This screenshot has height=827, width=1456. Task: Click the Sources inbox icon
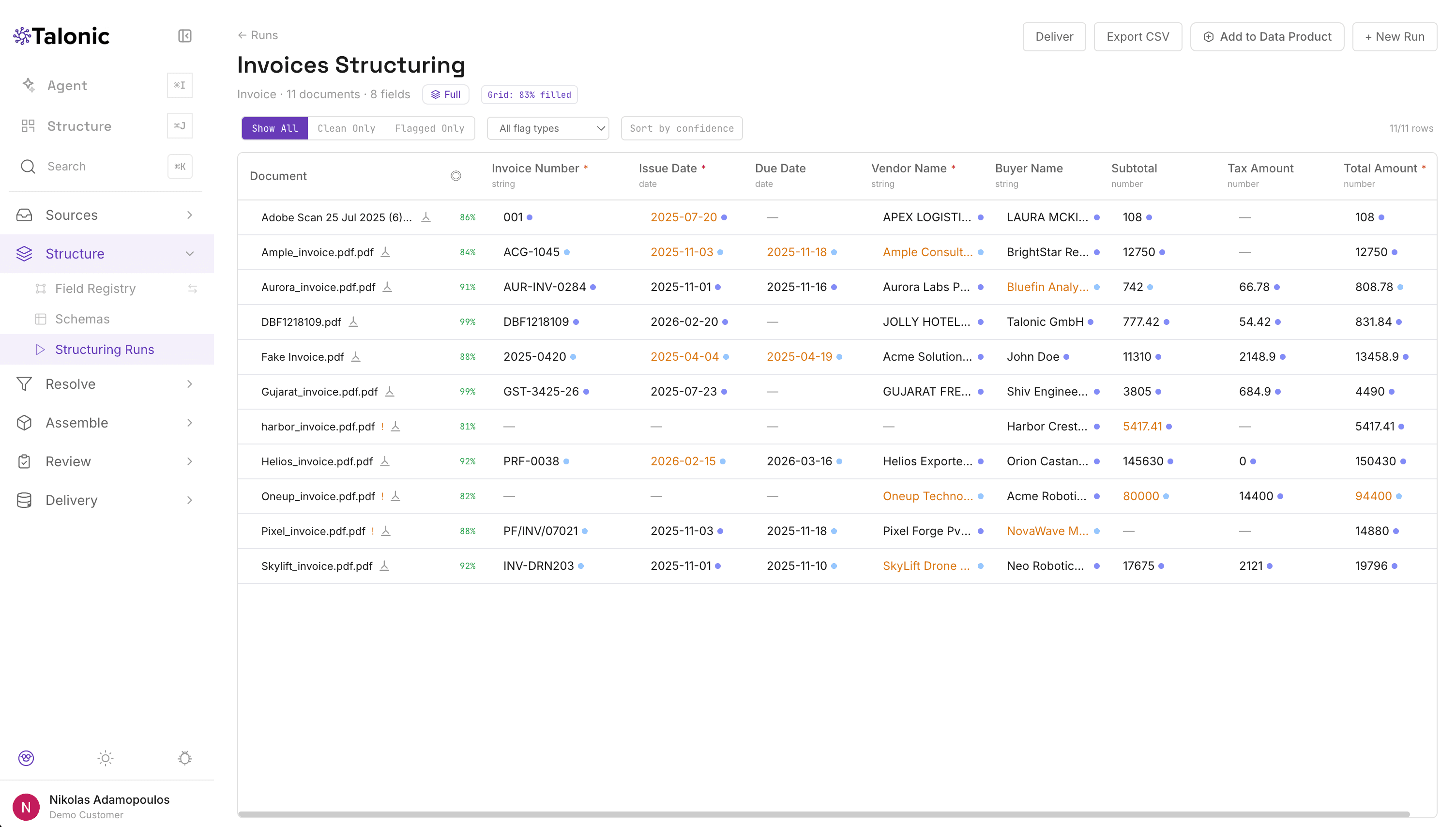[x=24, y=215]
